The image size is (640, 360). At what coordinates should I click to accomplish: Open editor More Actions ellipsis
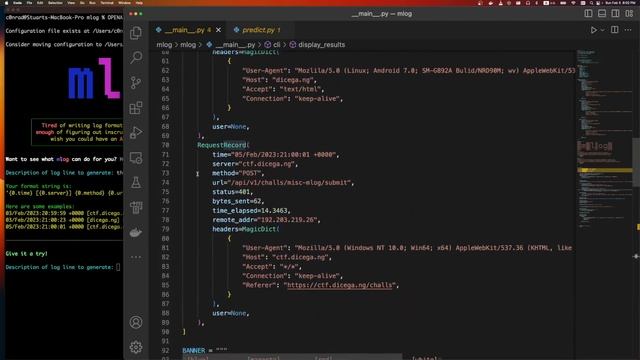point(628,30)
